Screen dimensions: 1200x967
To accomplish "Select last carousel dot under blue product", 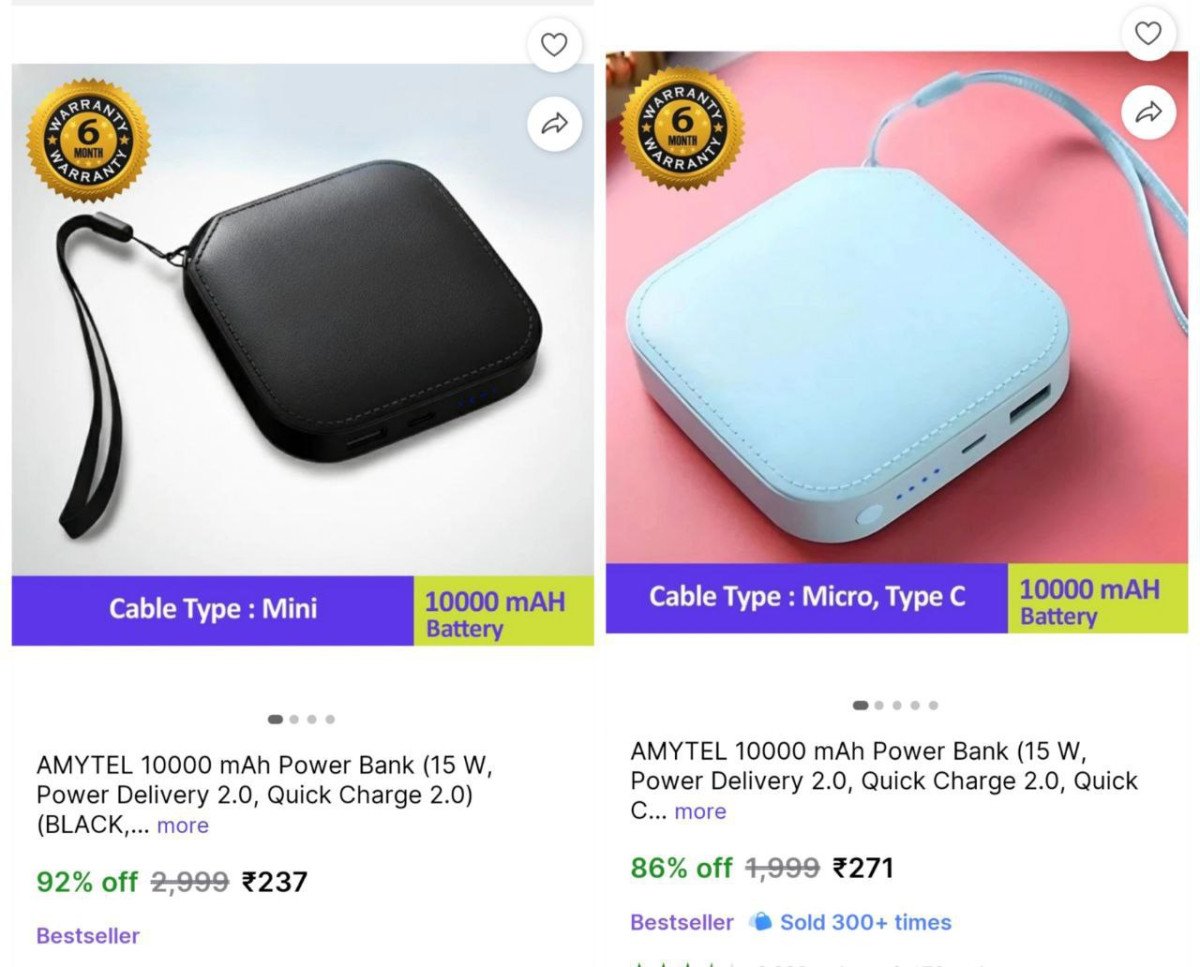I will [x=933, y=705].
